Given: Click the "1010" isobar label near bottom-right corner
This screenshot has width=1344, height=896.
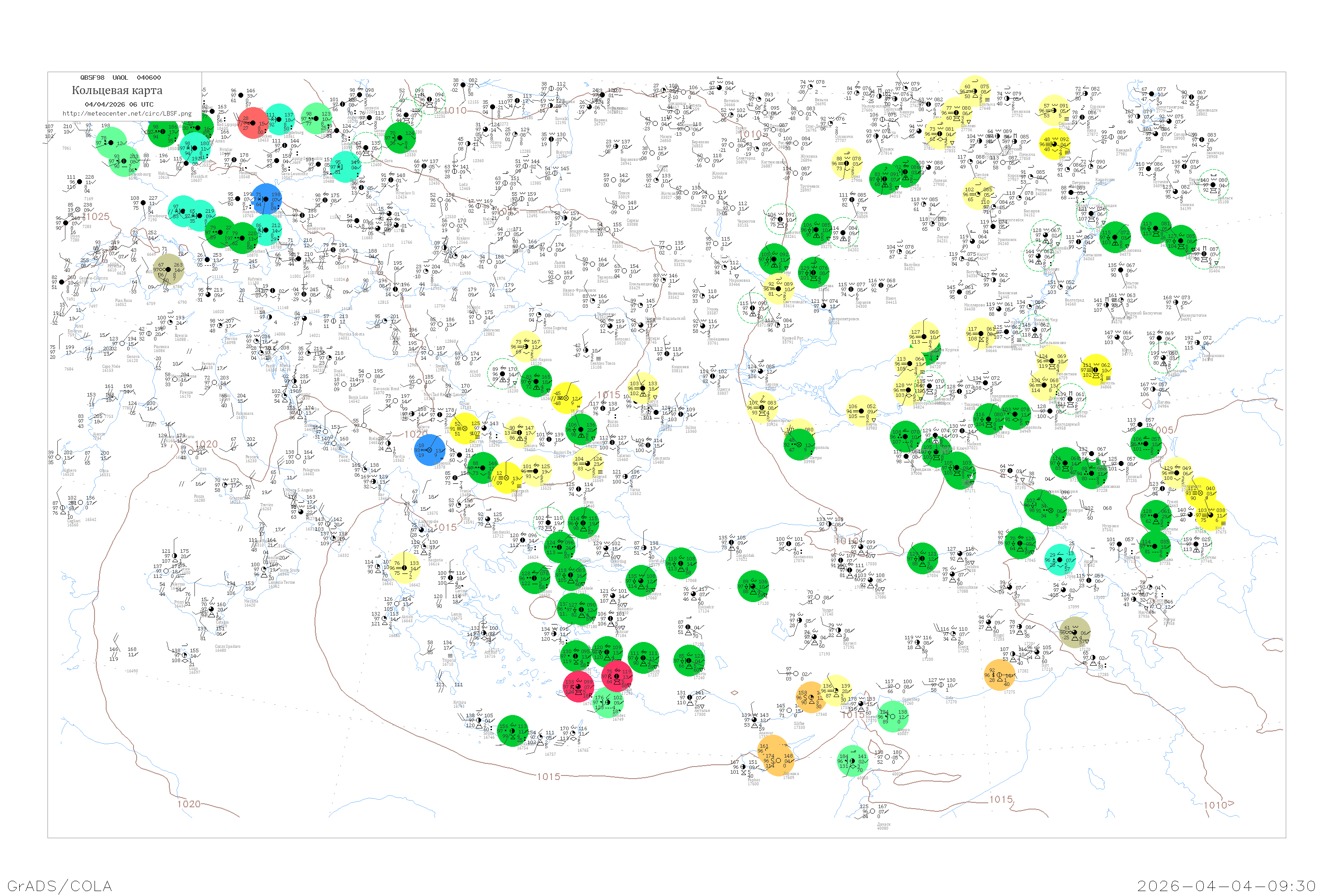Looking at the screenshot, I should point(1215,805).
